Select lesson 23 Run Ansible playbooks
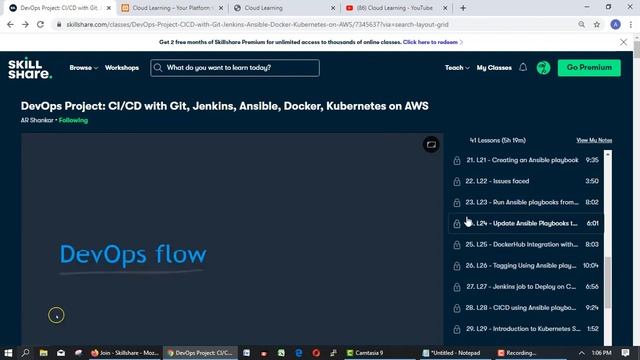This screenshot has width=640, height=360. coord(526,202)
